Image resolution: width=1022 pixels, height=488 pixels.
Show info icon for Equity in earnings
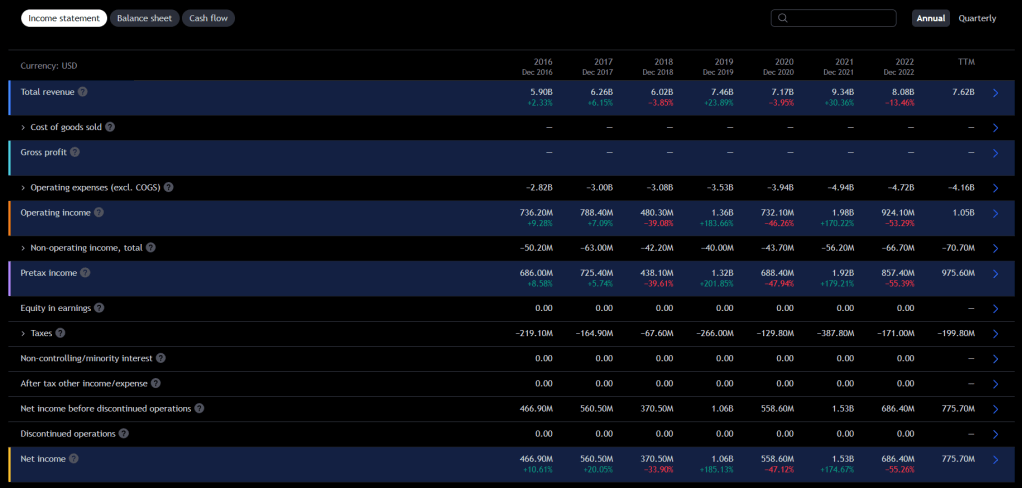[x=99, y=308]
